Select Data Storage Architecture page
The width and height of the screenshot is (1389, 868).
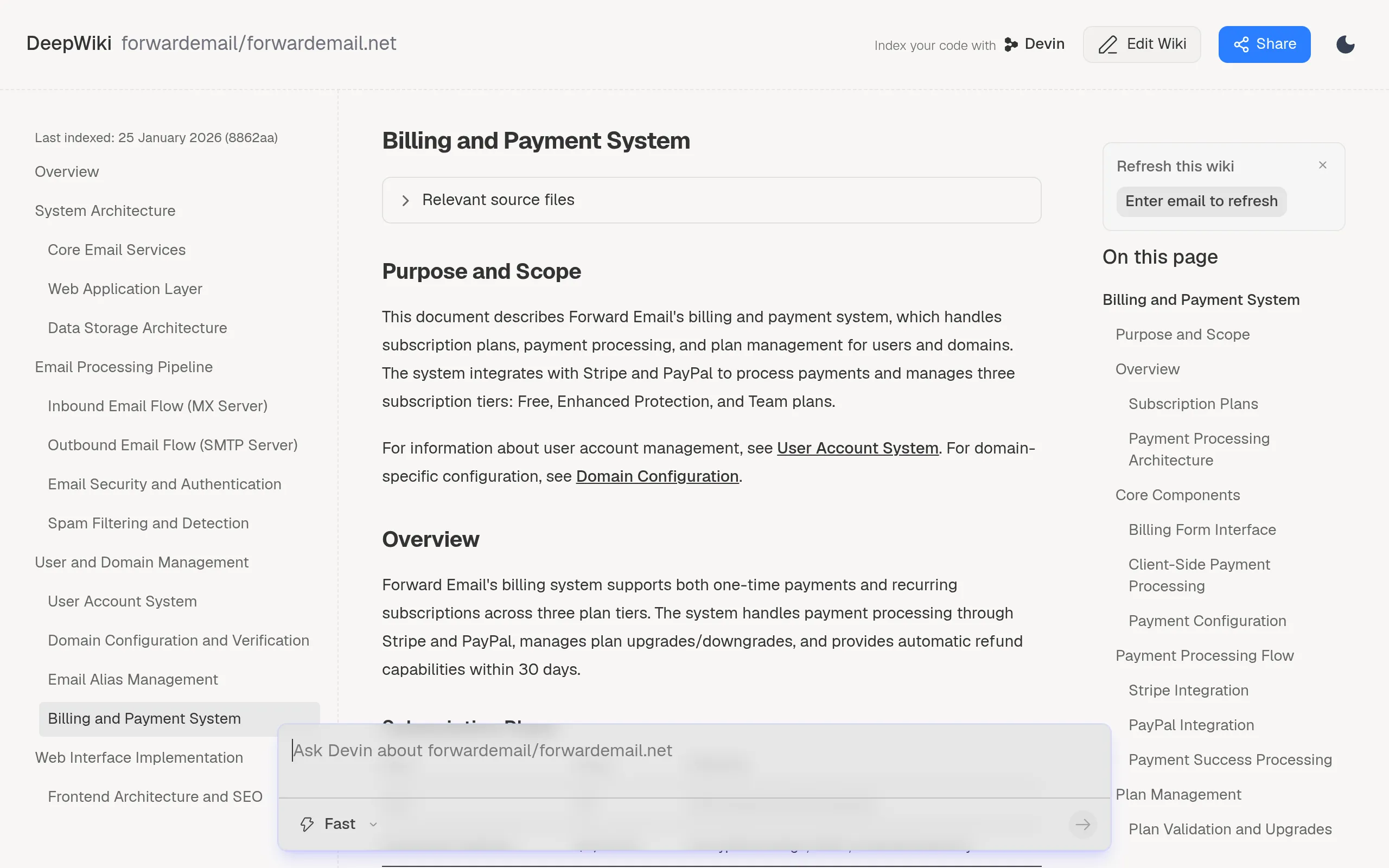pyautogui.click(x=137, y=328)
